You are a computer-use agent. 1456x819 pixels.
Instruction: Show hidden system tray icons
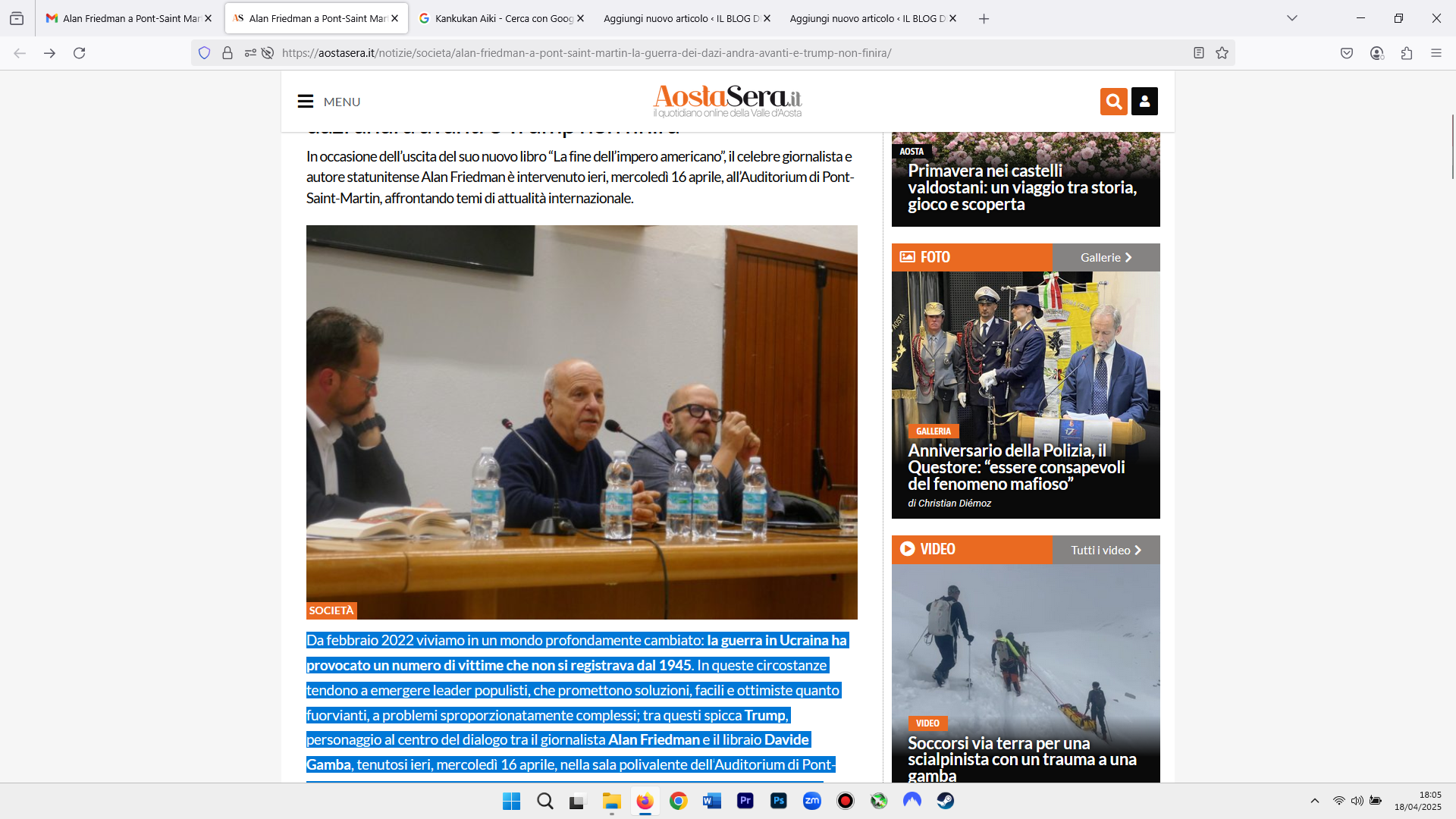coord(1315,801)
